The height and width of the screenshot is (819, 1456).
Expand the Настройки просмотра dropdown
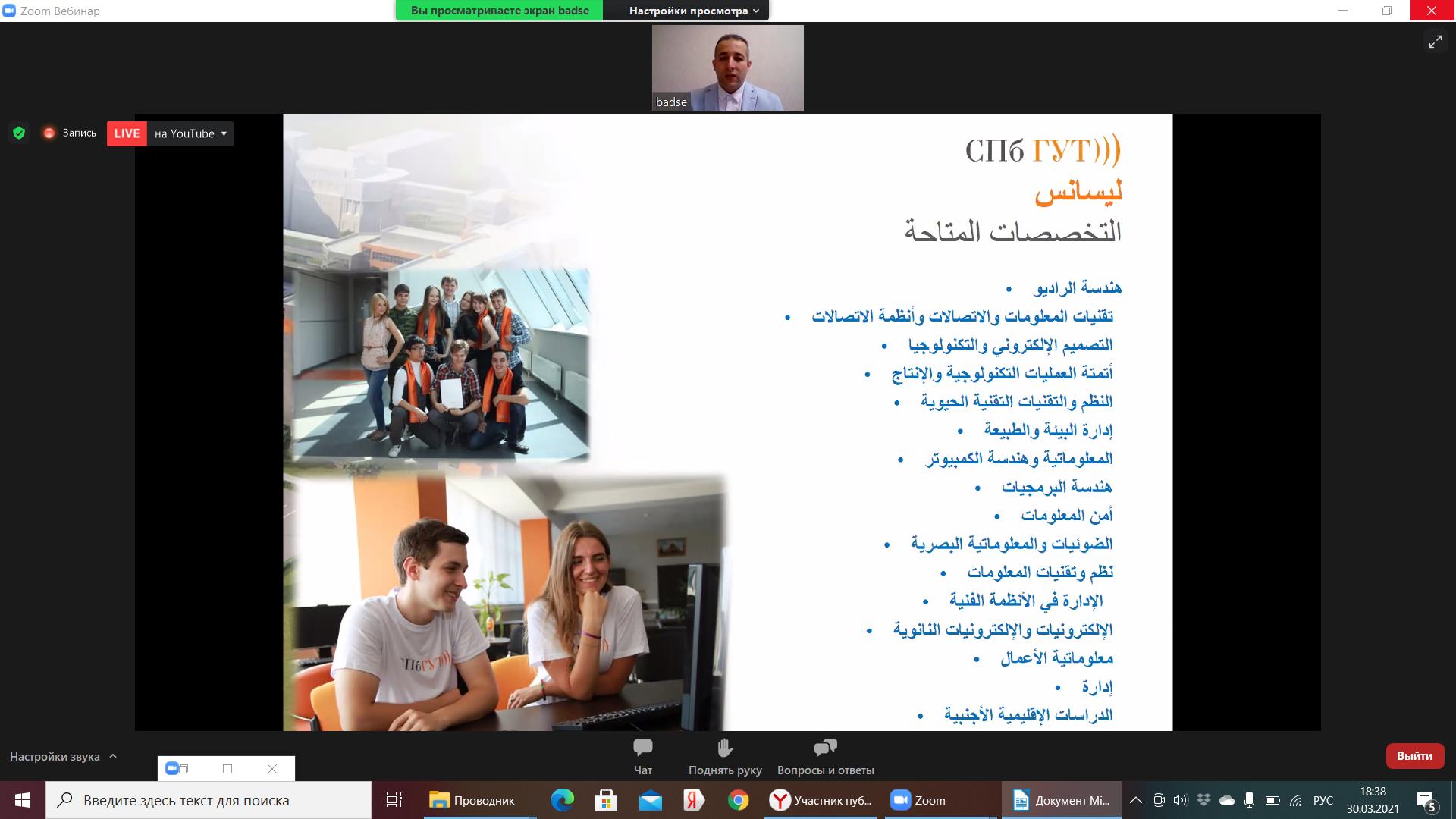694,11
